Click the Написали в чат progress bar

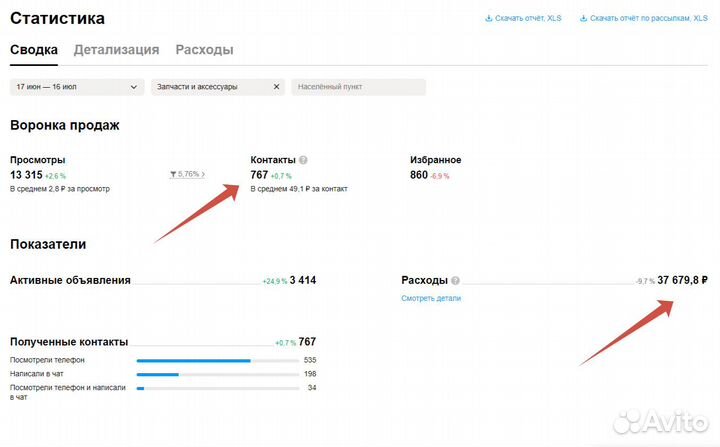[x=218, y=374]
